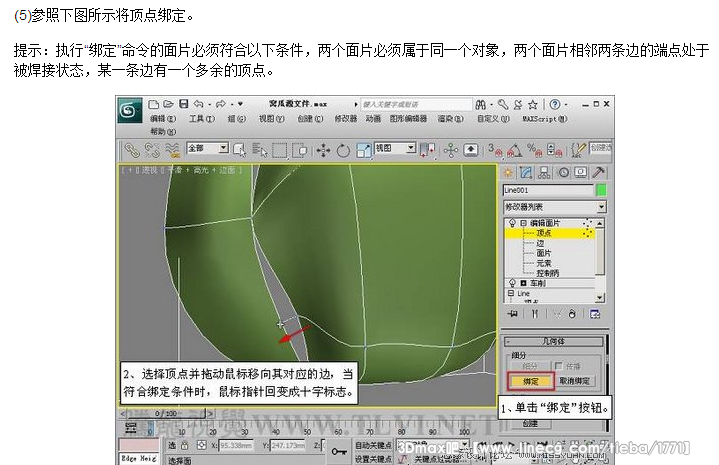Collapse the 编辑面片 modifier tree
The image size is (719, 465).
523,223
